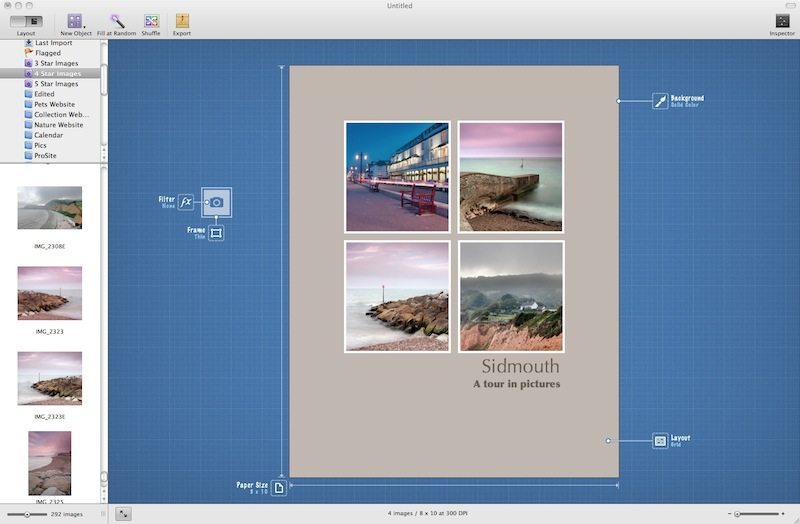Click the Shuffle toolbar icon

coord(152,21)
